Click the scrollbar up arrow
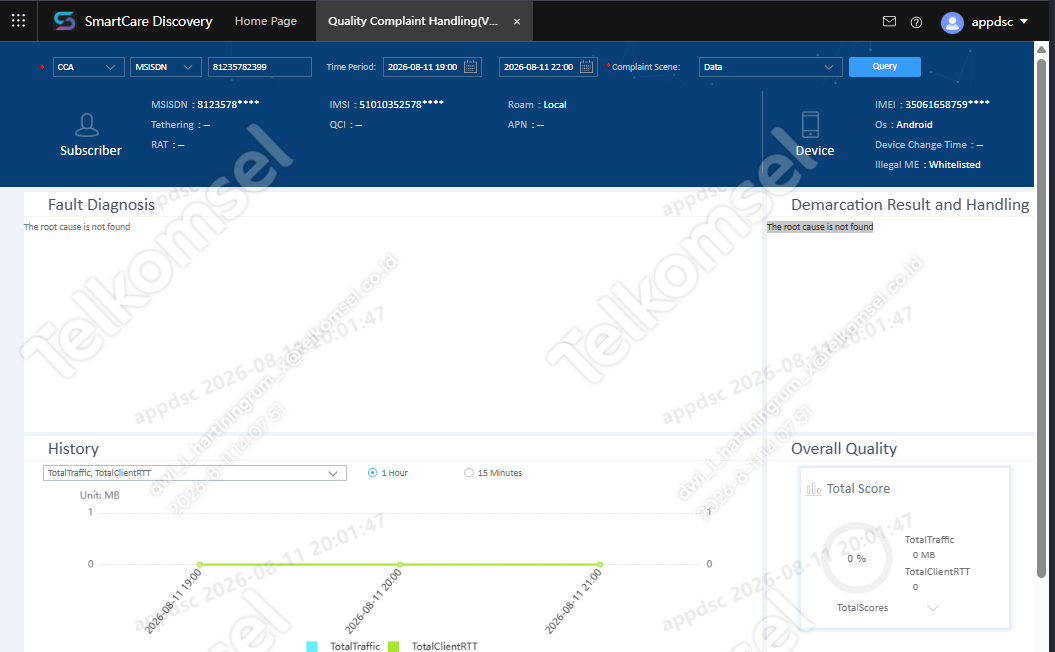This screenshot has width=1055, height=652. tap(1042, 50)
